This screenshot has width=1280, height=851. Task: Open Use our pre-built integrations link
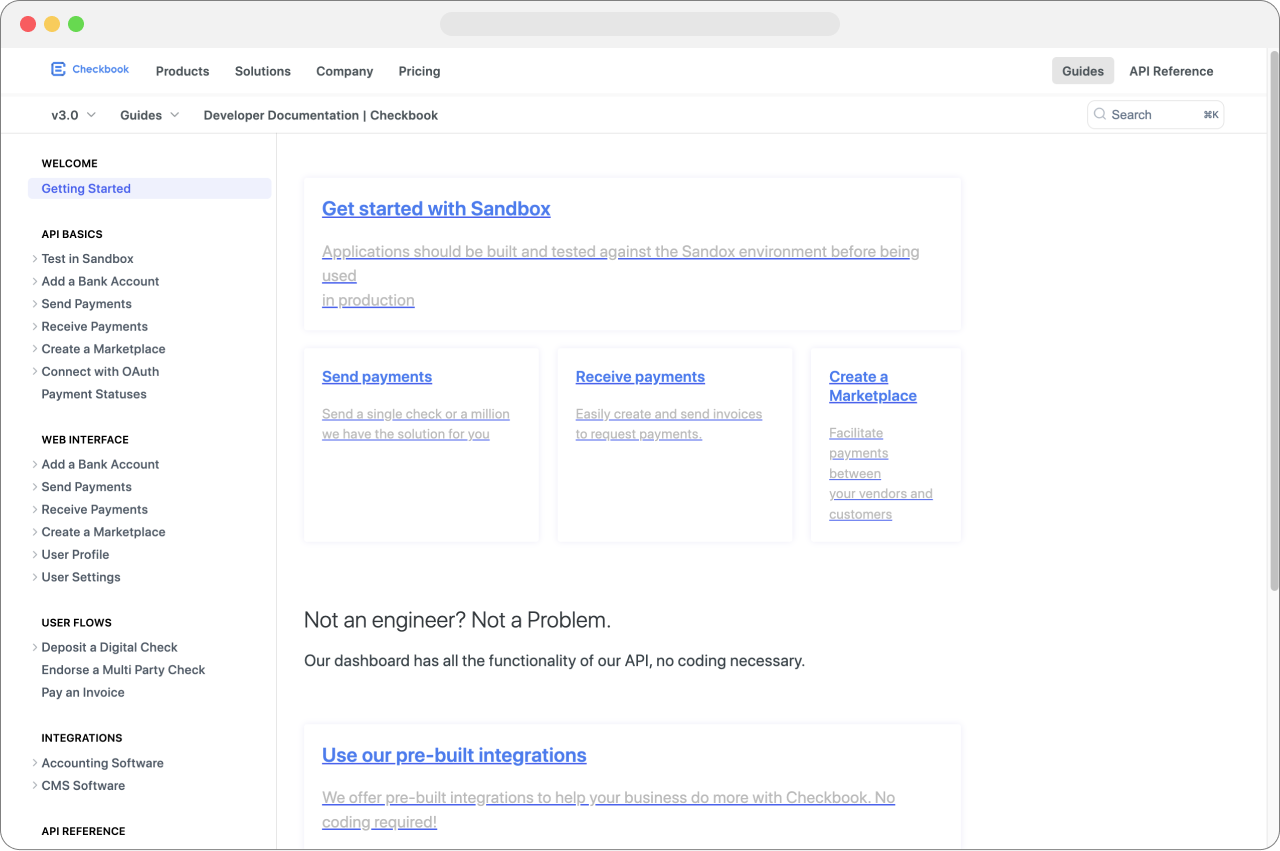454,755
